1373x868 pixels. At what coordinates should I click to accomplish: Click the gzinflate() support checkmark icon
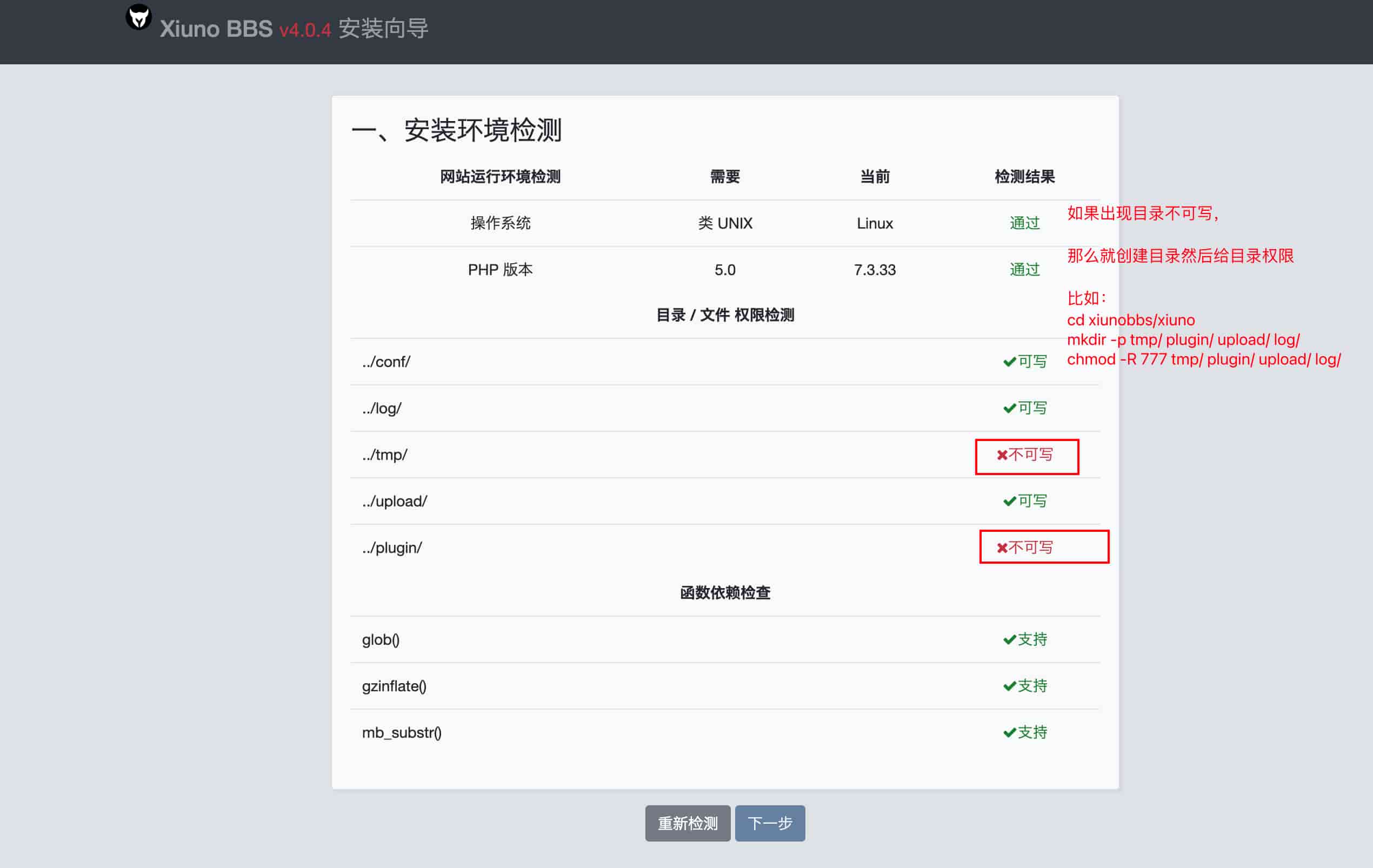click(1009, 686)
